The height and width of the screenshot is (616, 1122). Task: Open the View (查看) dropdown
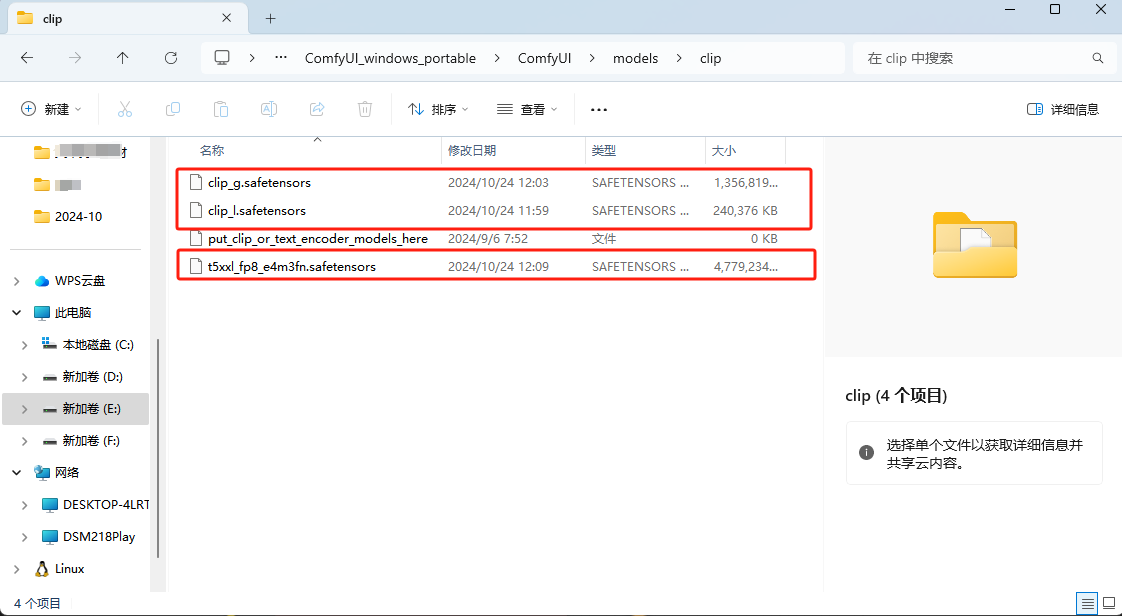click(527, 109)
